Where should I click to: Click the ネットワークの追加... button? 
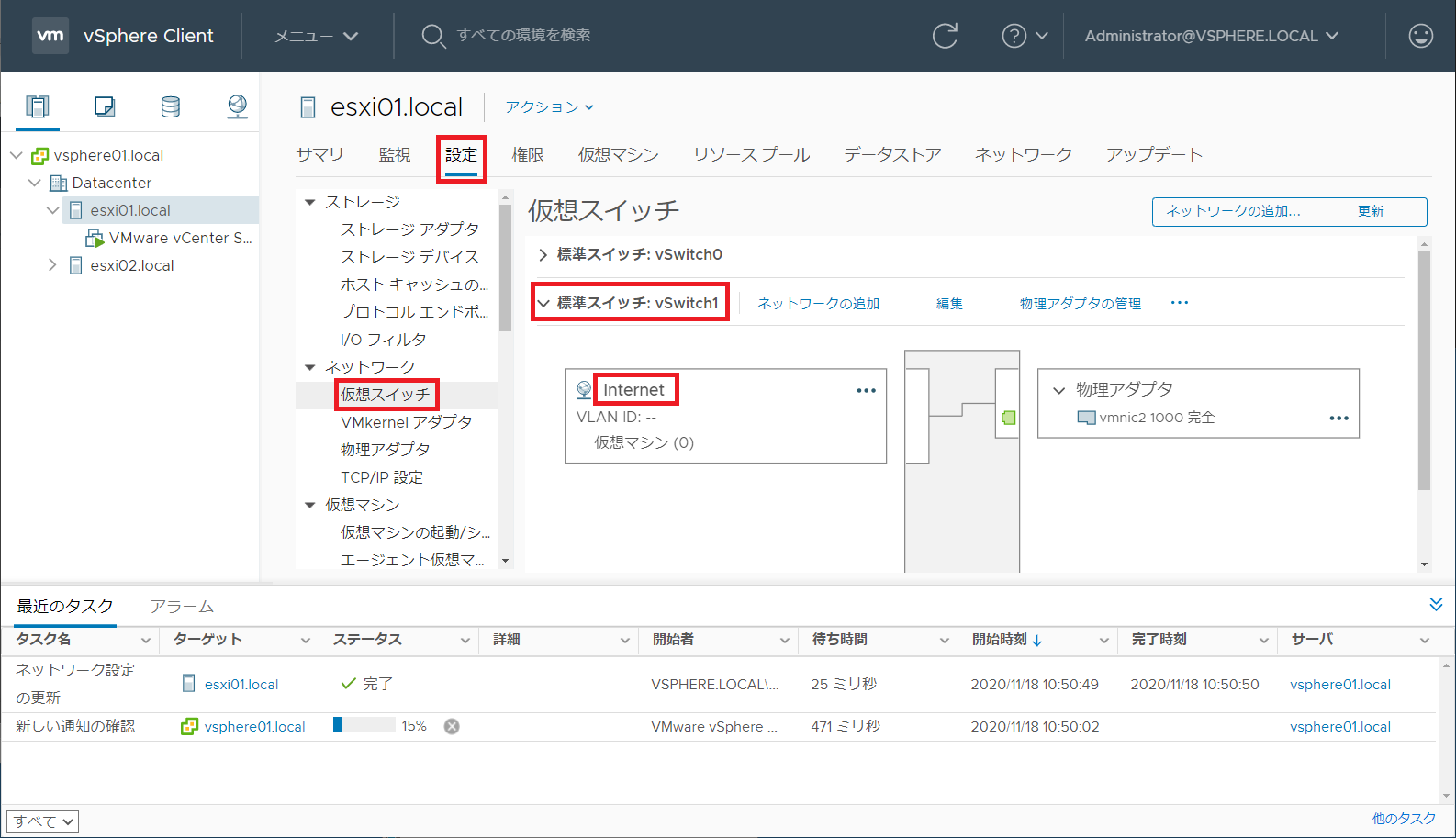coord(1234,211)
